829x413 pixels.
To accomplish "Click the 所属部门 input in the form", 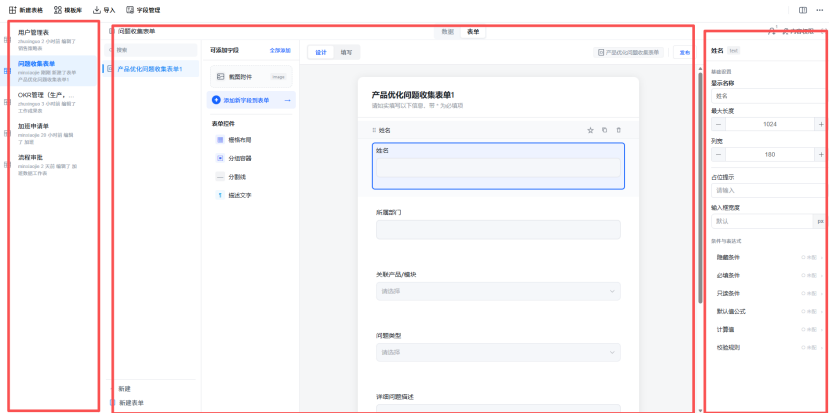I will coord(498,230).
